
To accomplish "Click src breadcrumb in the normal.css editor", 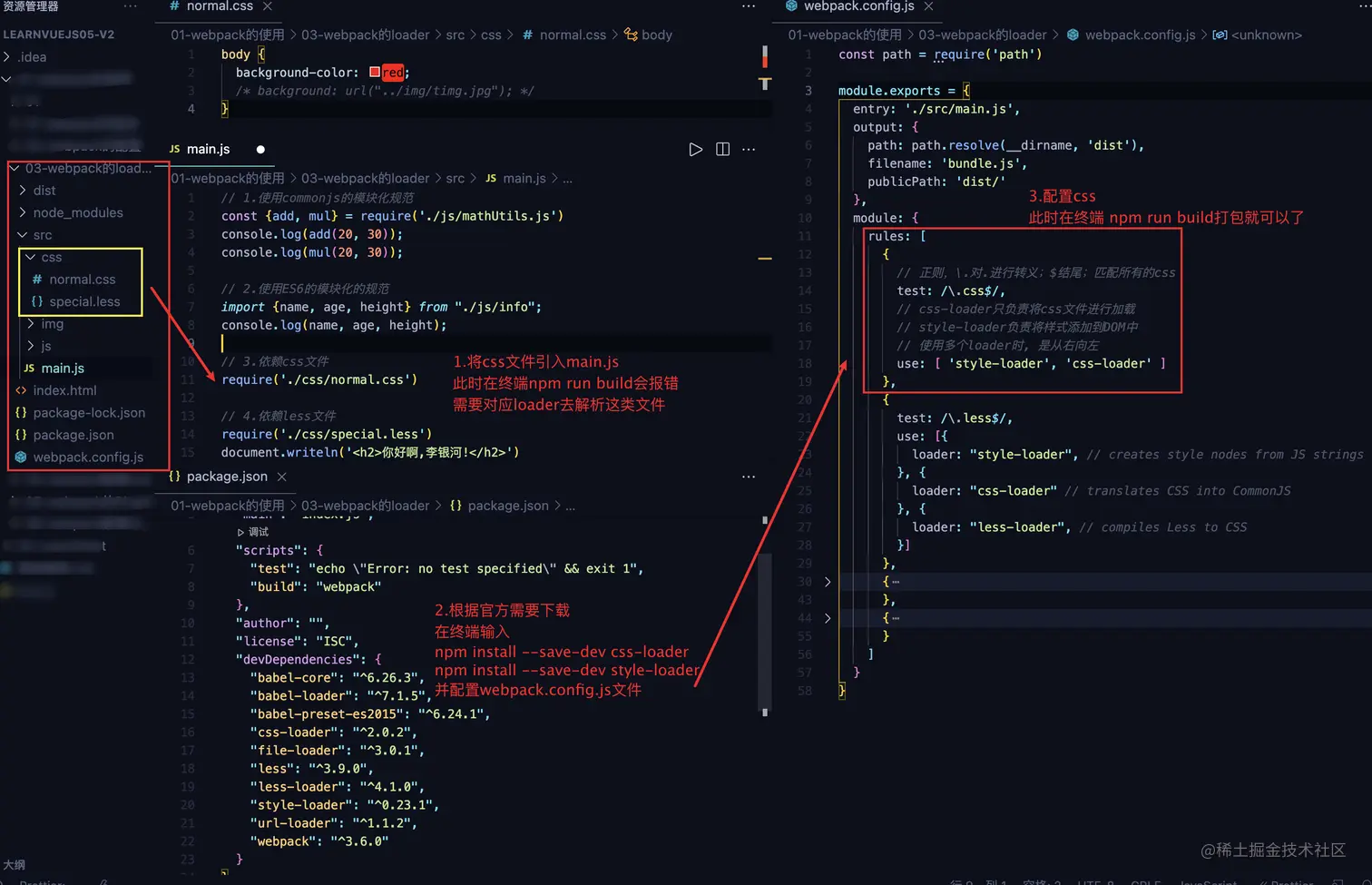I will pyautogui.click(x=456, y=34).
